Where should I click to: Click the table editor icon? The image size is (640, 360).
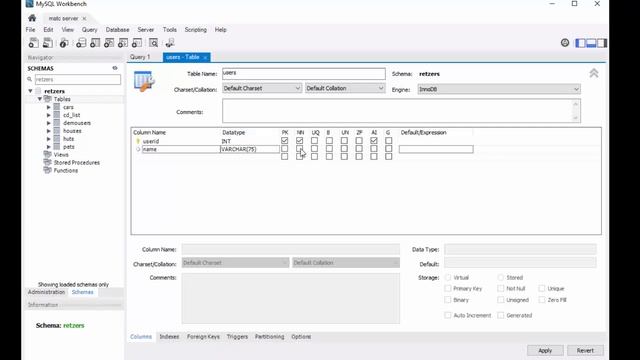(144, 81)
